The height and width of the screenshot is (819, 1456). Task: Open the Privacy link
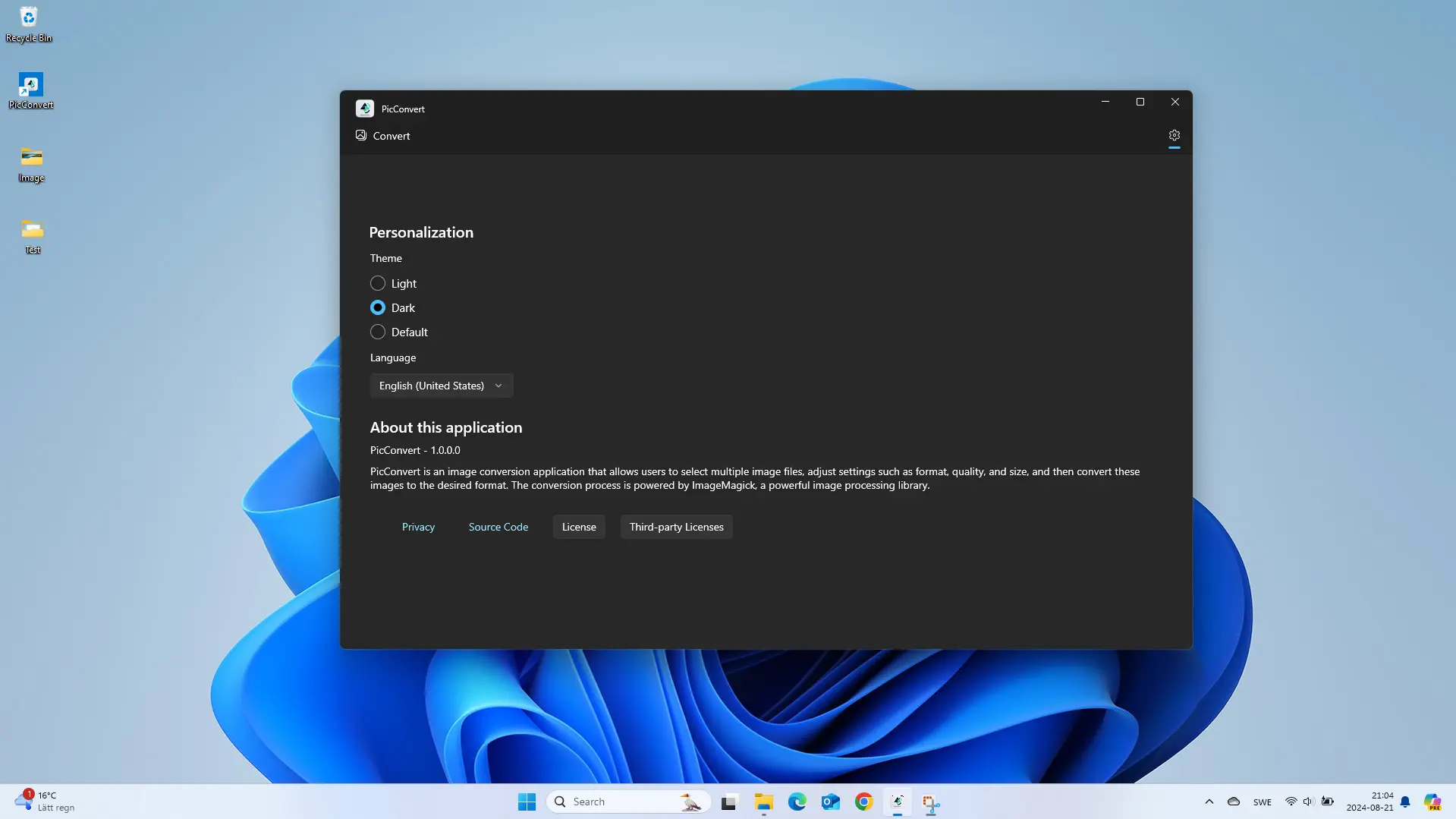pos(418,527)
